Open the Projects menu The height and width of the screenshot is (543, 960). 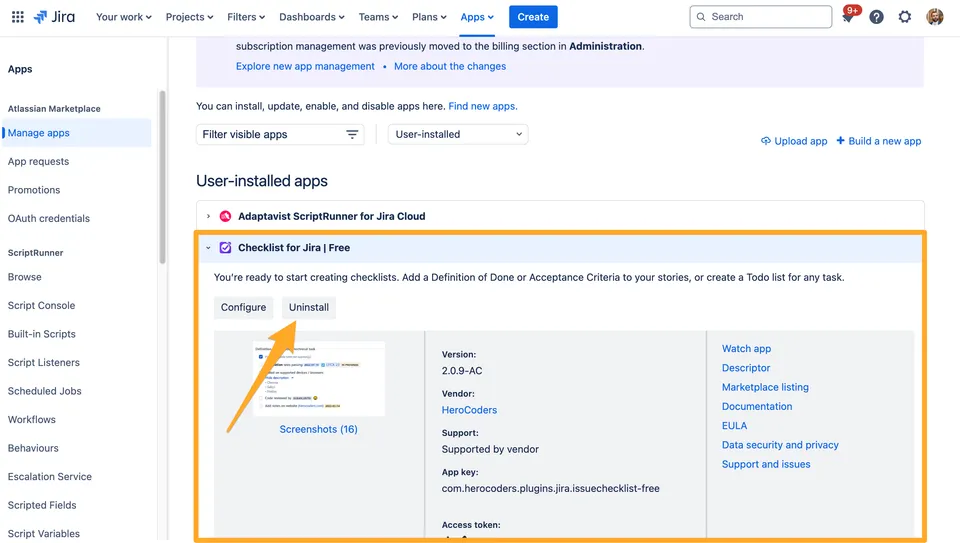coord(190,17)
